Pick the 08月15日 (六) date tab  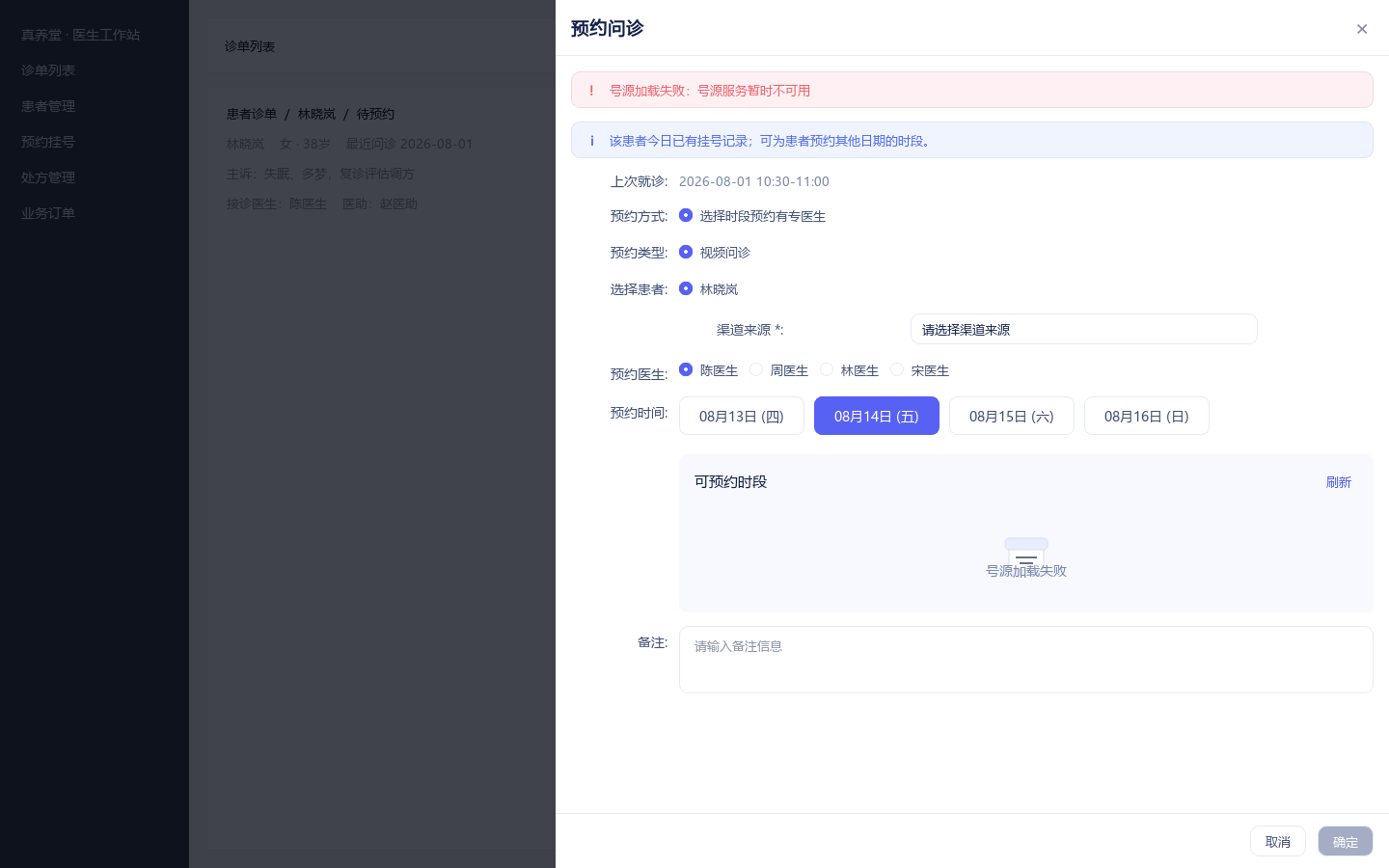coord(1012,416)
